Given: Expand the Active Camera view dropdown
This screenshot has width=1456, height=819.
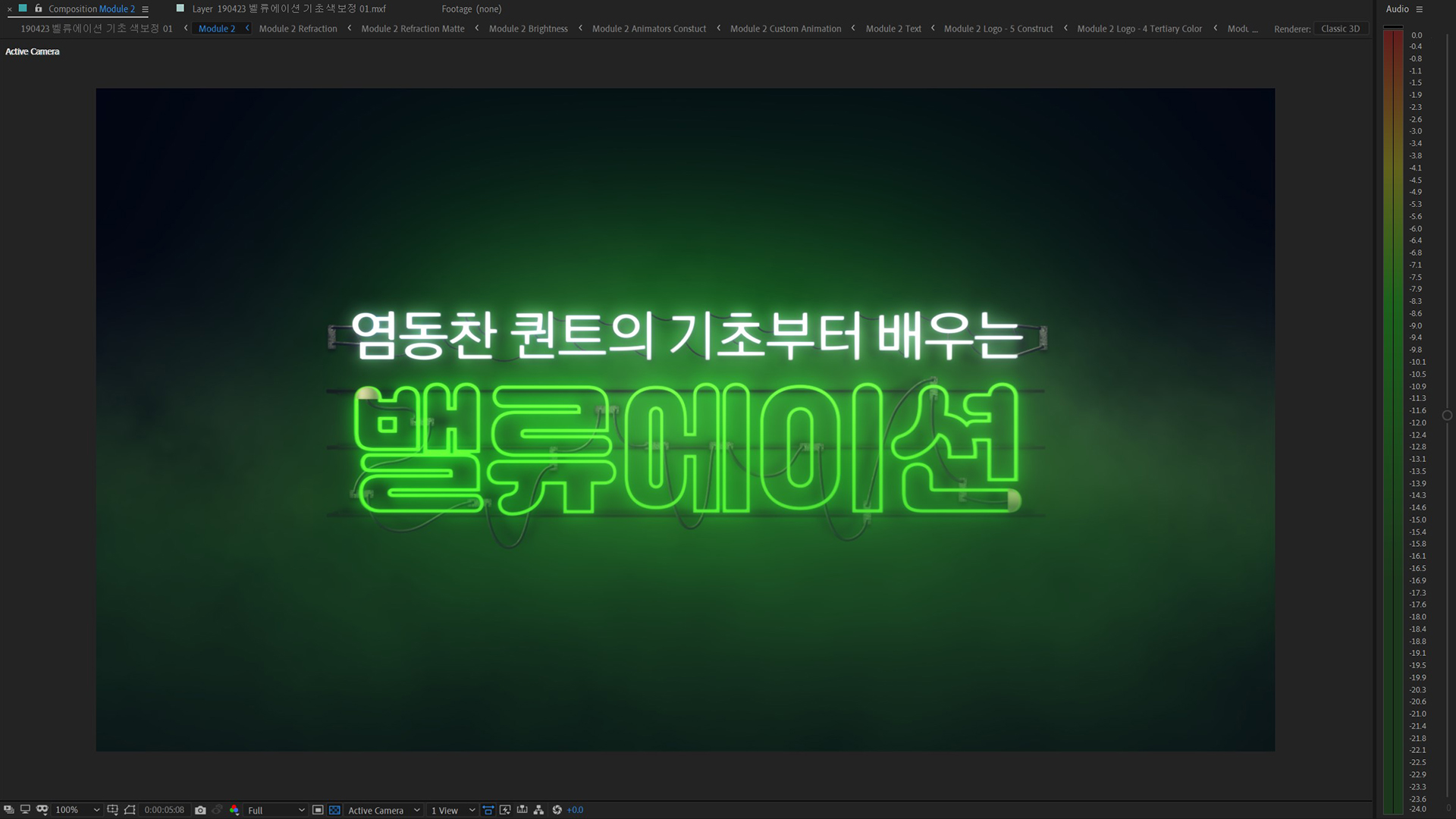Looking at the screenshot, I should pos(383,810).
